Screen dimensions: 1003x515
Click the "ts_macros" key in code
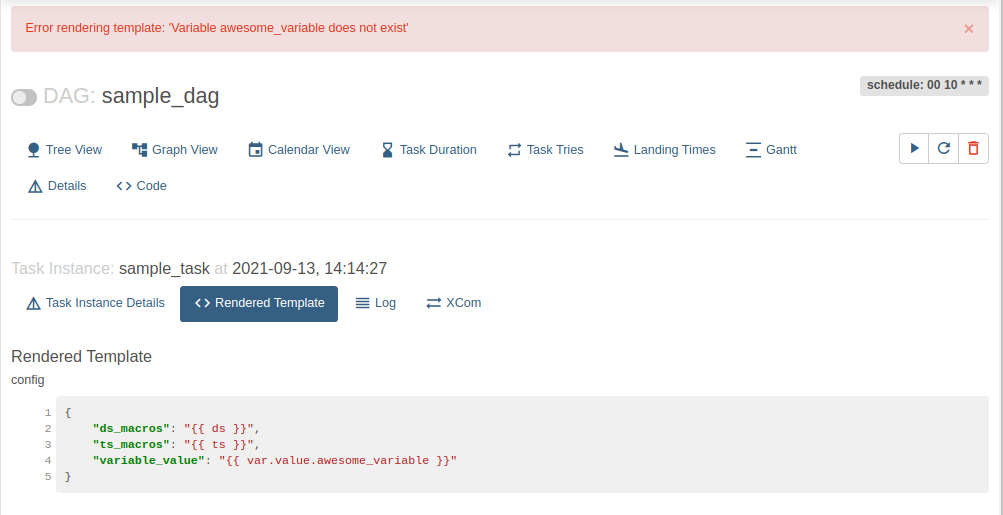pos(131,445)
